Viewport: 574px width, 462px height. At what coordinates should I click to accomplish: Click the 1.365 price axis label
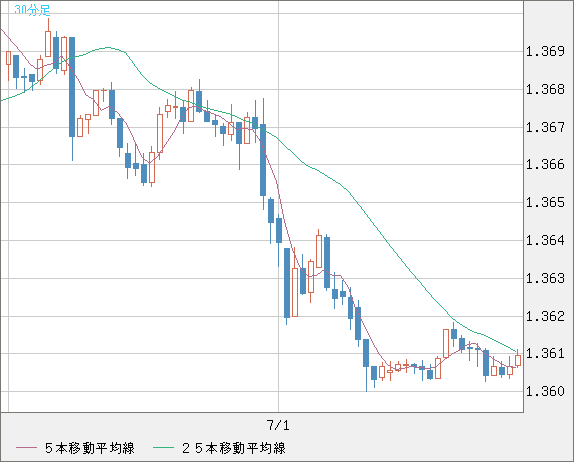pyautogui.click(x=545, y=202)
